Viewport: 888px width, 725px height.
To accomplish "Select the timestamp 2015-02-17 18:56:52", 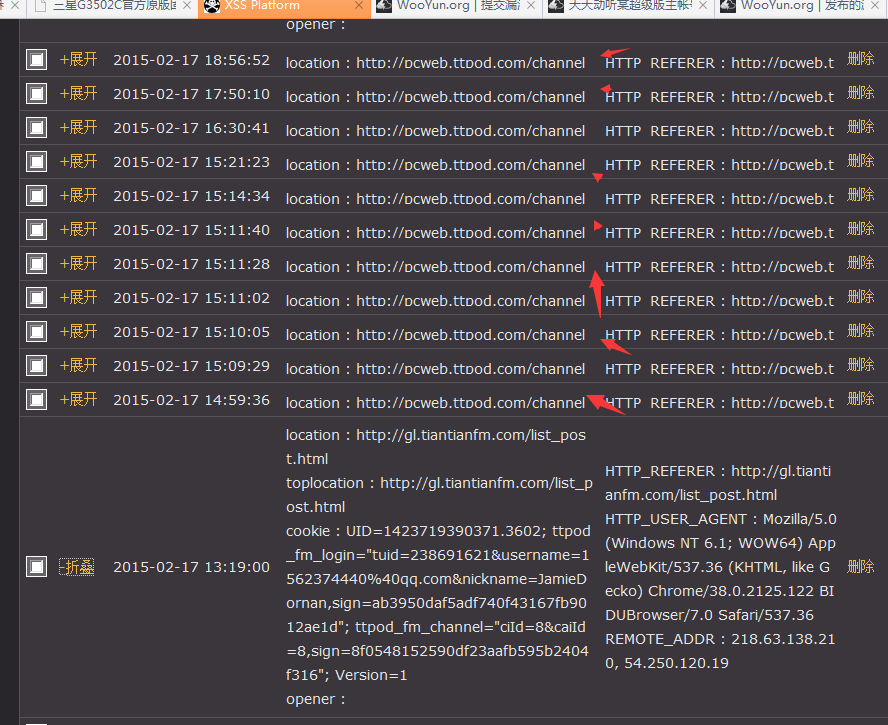I will [191, 60].
